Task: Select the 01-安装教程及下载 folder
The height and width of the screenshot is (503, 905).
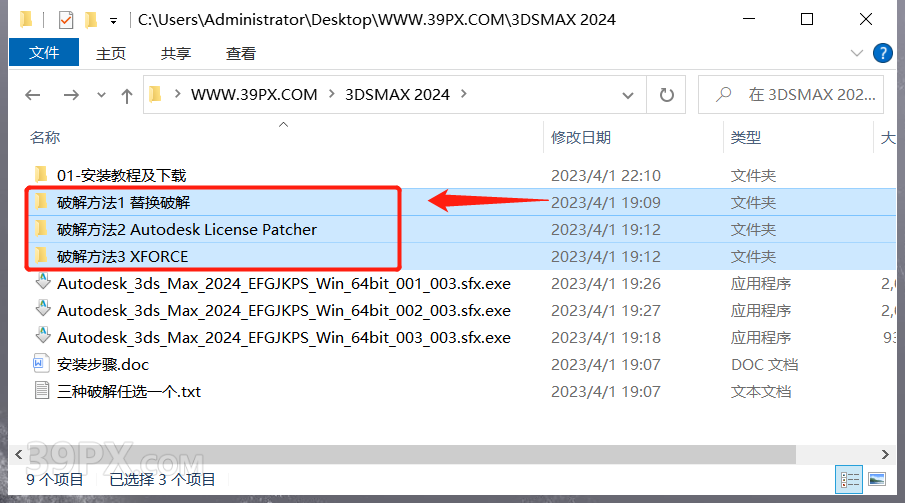Action: pos(121,175)
